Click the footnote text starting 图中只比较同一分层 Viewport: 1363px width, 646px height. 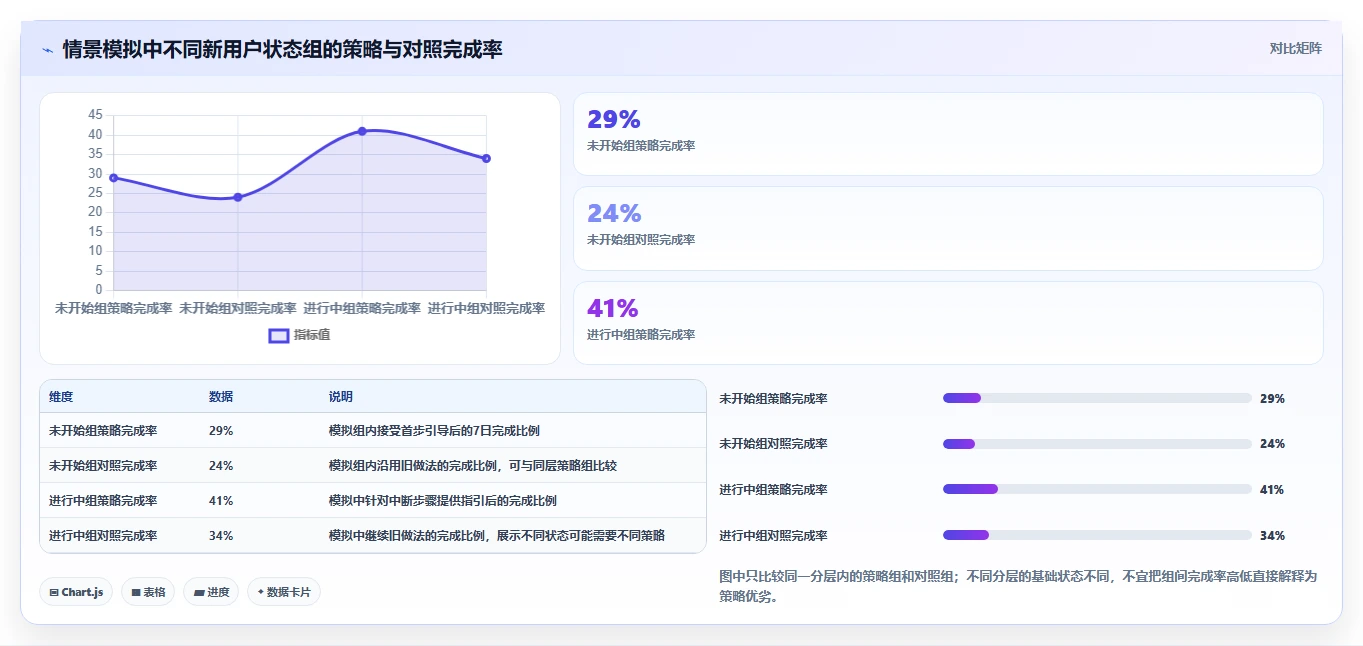(1018, 586)
